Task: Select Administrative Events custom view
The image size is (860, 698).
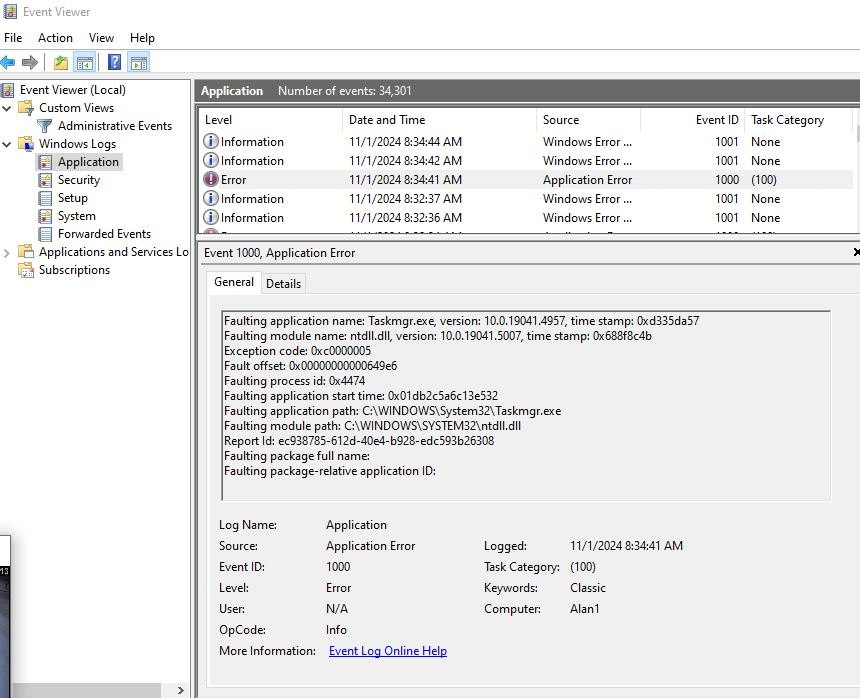Action: pyautogui.click(x=115, y=126)
